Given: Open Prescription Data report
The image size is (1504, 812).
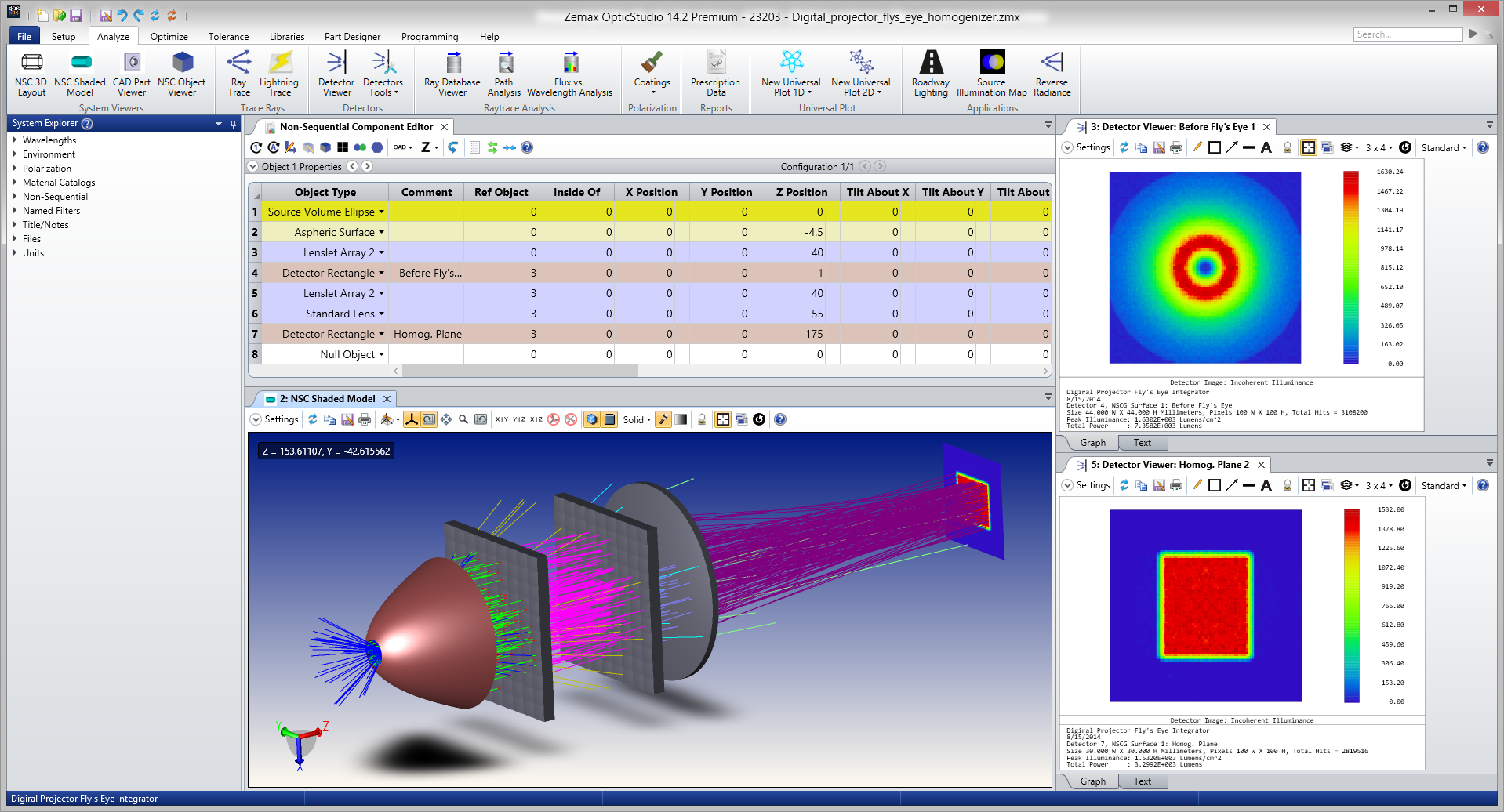Looking at the screenshot, I should point(714,74).
